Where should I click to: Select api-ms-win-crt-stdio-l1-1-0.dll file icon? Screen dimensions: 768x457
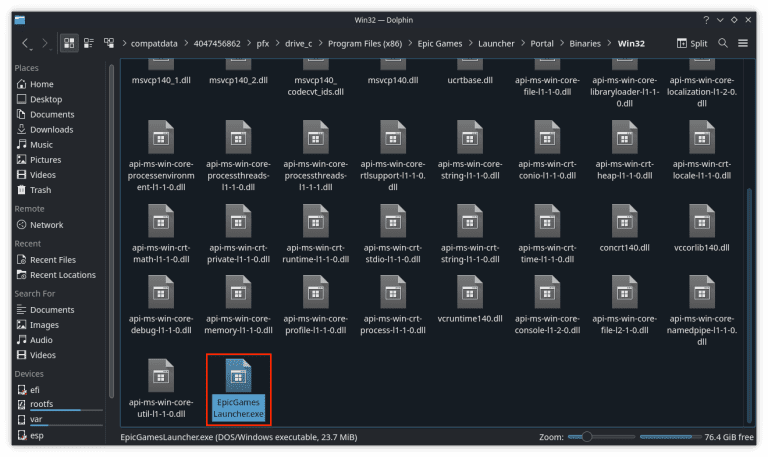(393, 221)
